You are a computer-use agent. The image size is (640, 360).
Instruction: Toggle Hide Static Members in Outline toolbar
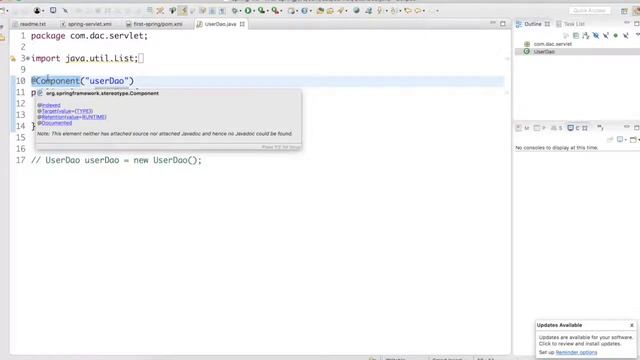click(x=606, y=36)
